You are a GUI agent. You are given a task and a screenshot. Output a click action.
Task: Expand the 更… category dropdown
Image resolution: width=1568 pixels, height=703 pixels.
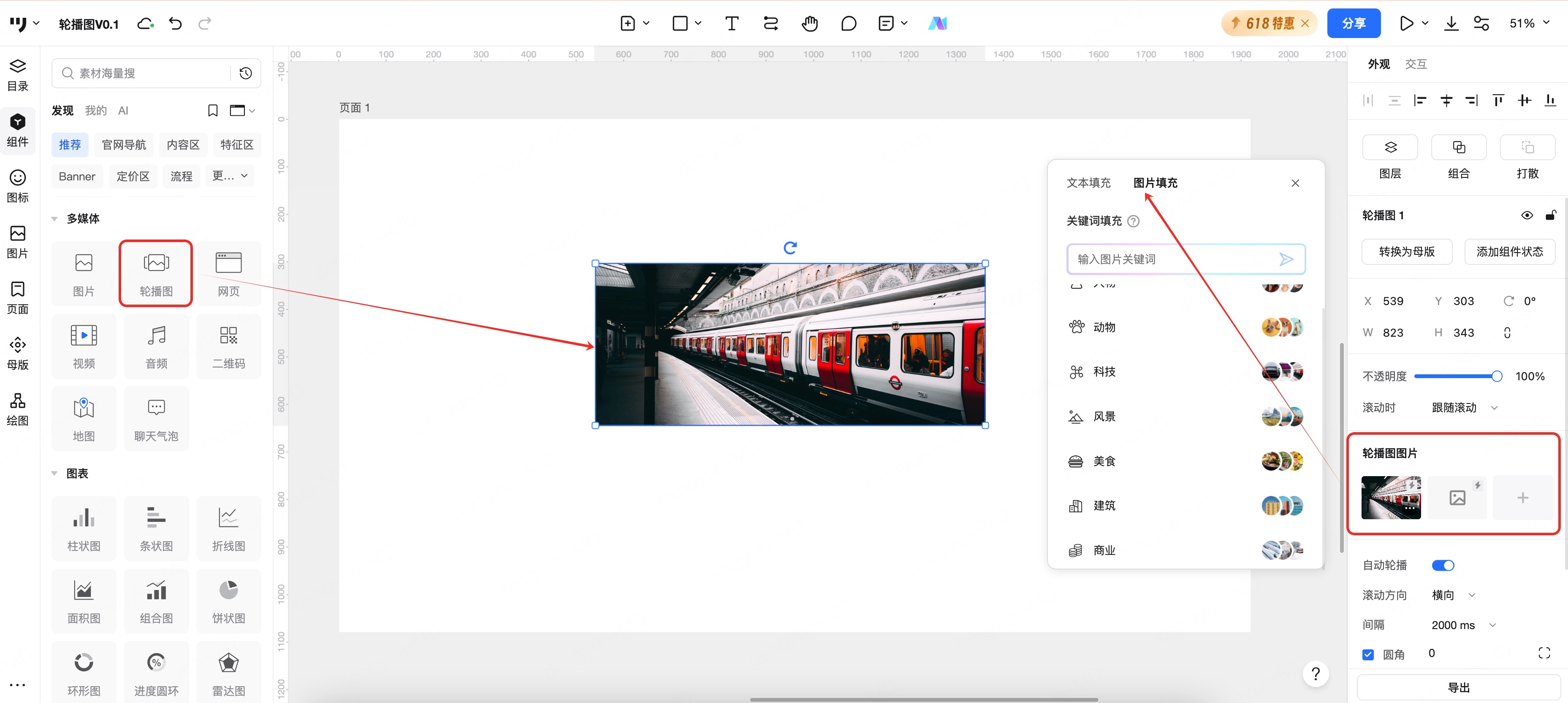click(230, 176)
